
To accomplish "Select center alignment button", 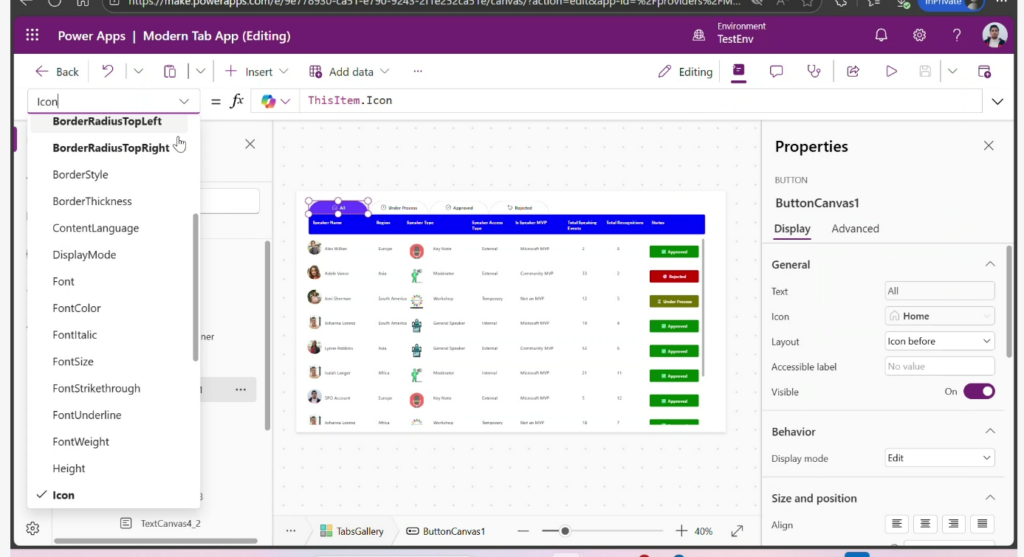I will (x=926, y=524).
